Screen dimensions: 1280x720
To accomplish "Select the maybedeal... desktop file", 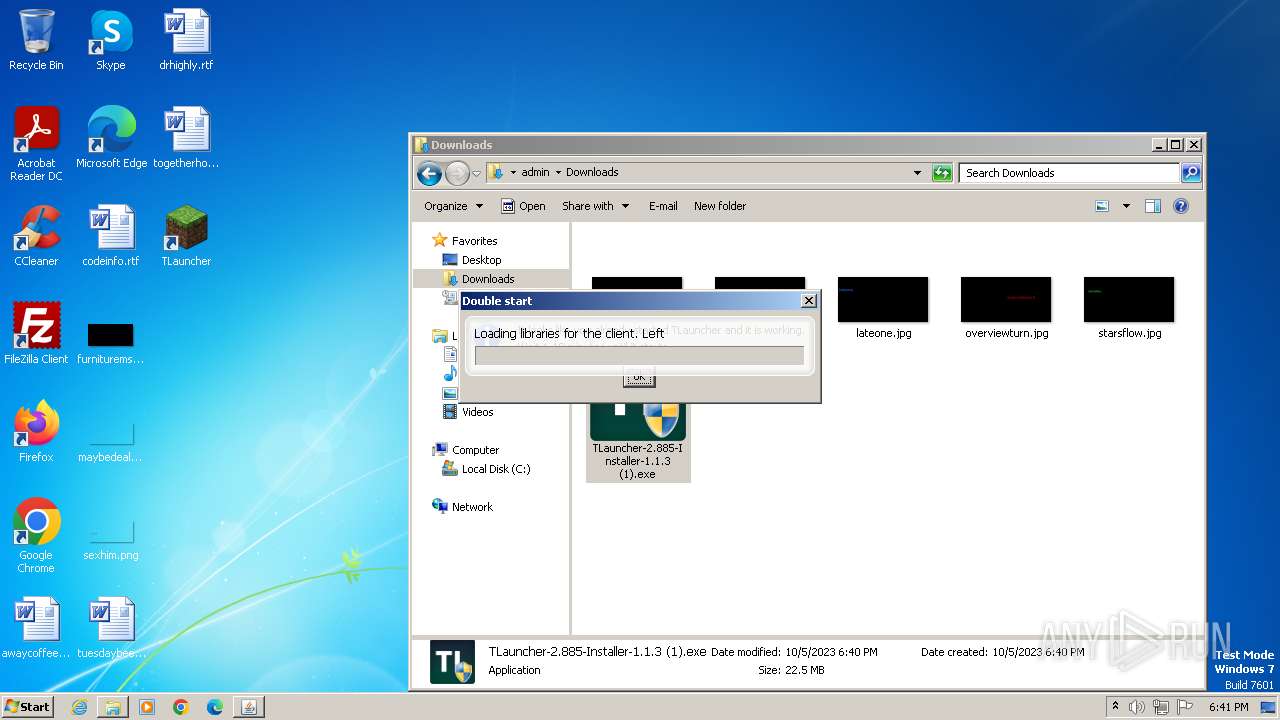I will click(111, 440).
